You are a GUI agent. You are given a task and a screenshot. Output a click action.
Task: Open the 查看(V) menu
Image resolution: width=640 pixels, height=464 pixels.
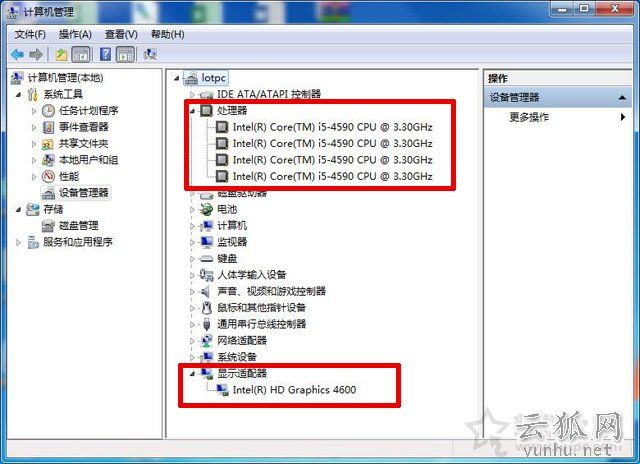tap(121, 34)
